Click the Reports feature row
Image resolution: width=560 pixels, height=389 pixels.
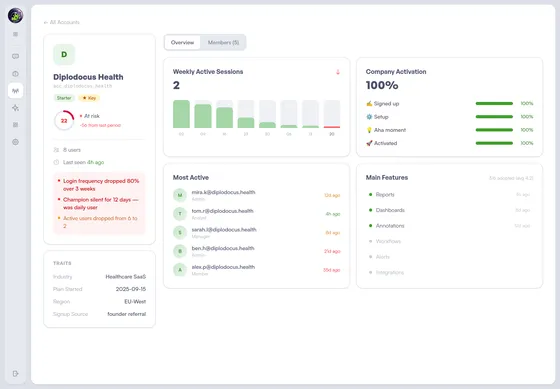click(449, 195)
